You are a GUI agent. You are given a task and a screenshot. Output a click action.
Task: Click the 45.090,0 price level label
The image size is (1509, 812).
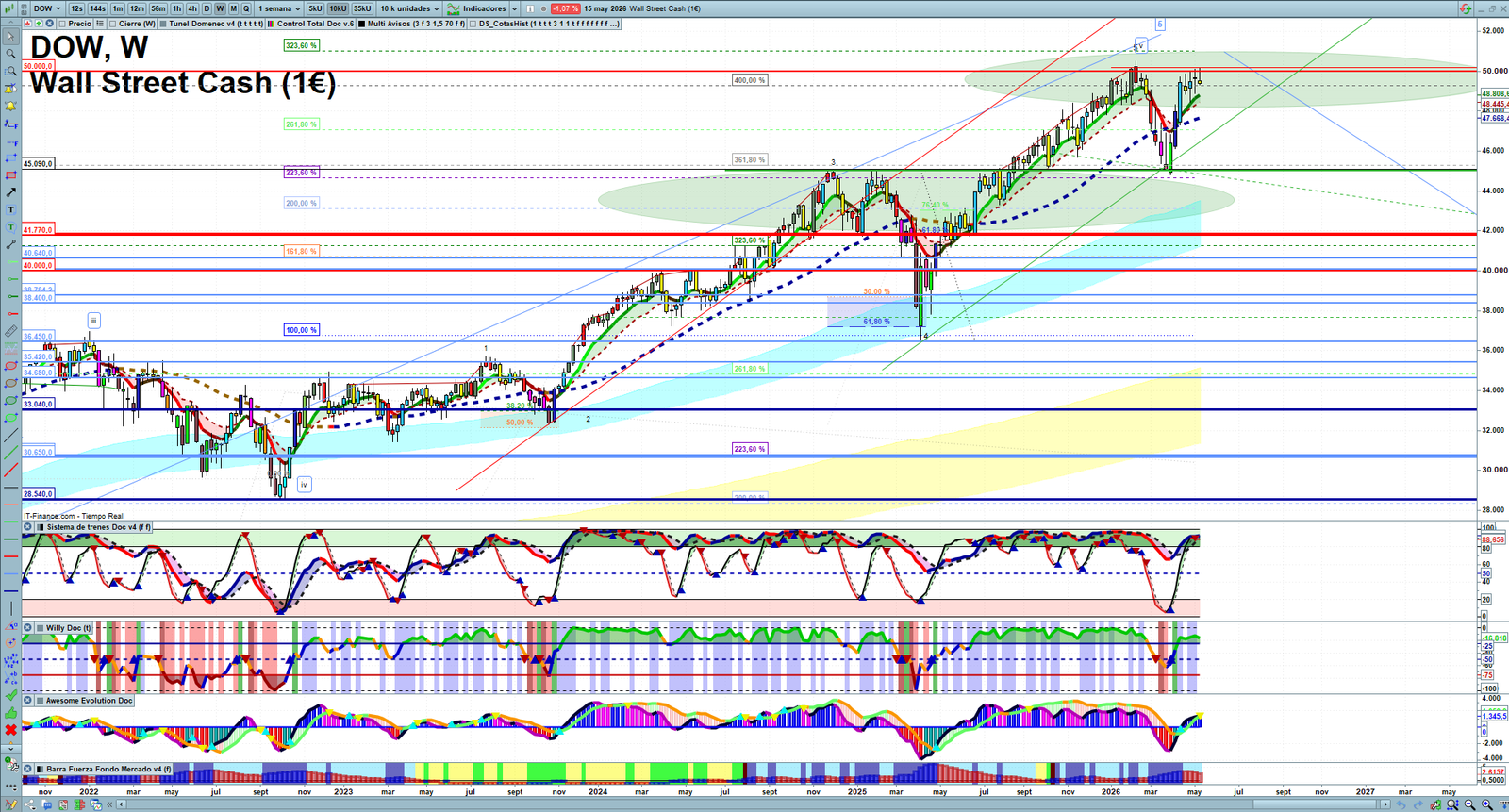tap(38, 164)
